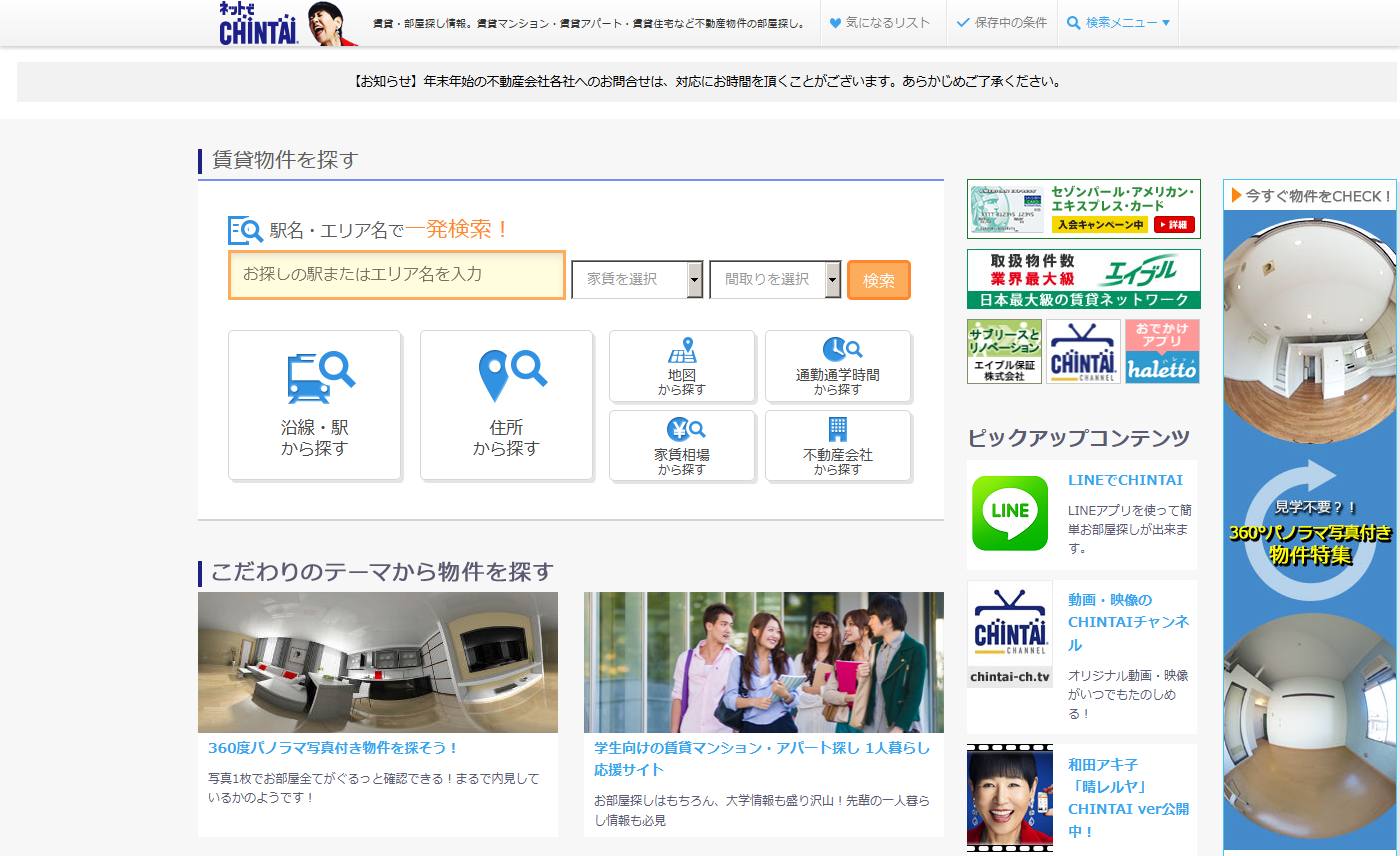
Task: Click the magnifier icon beside 駅名・エリア名
Action: [x=245, y=230]
